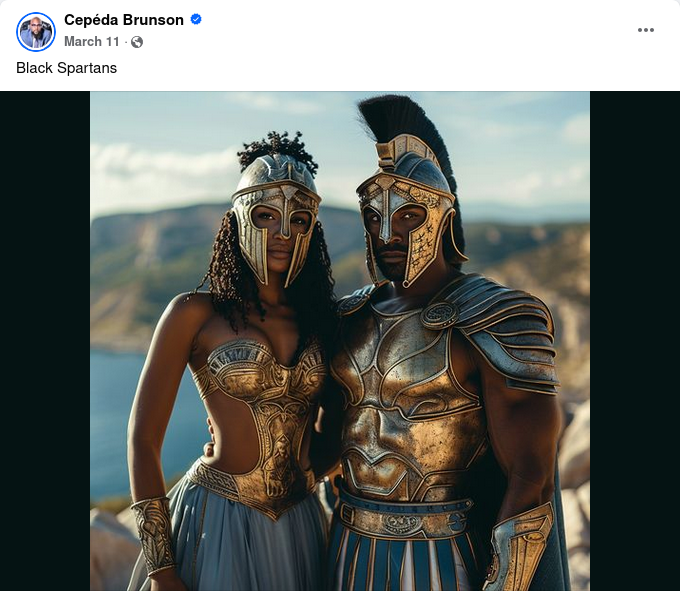The width and height of the screenshot is (680, 591).
Task: Click the man's ornate belt buckle
Action: (403, 523)
